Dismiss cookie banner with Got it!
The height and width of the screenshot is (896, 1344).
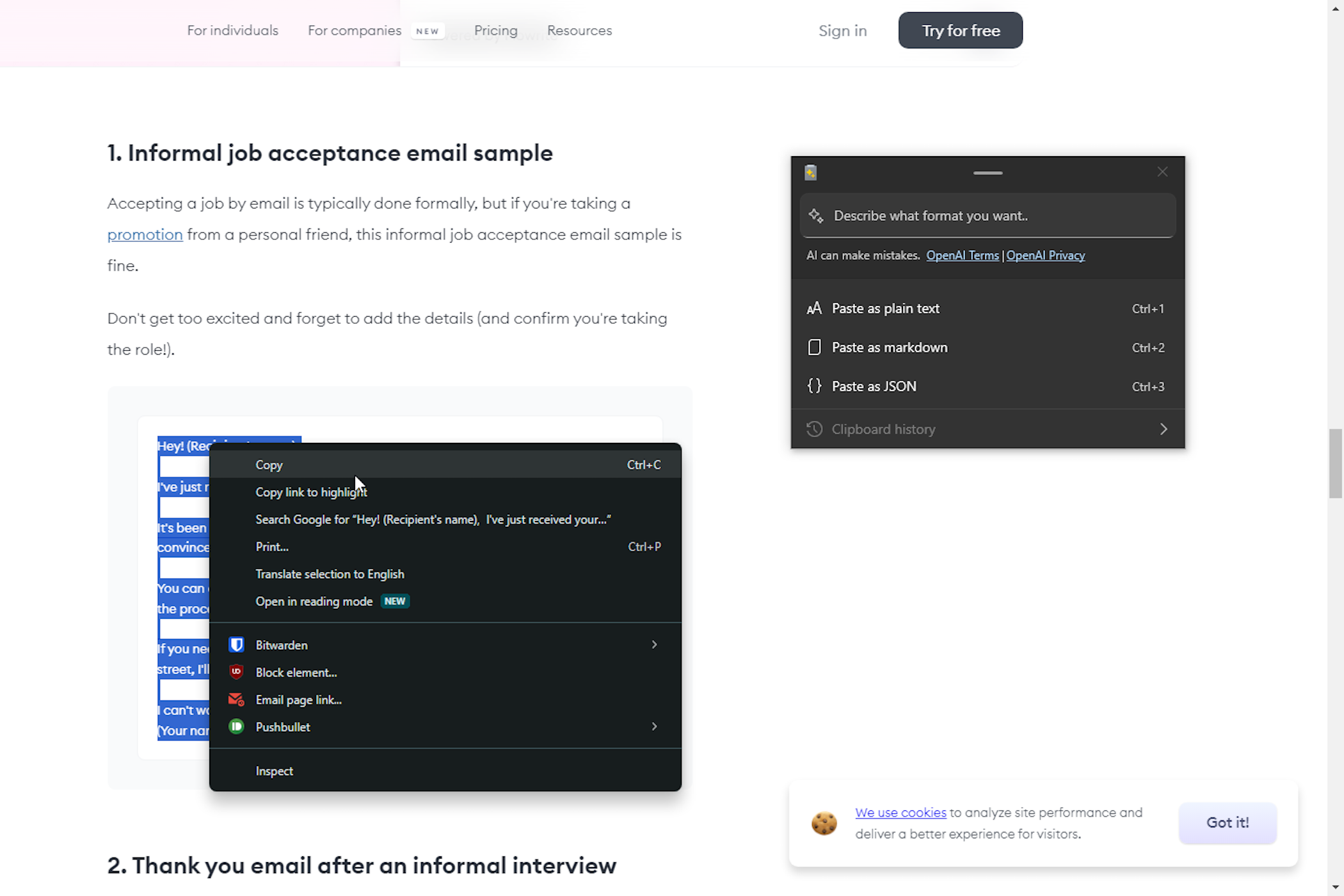[1228, 823]
